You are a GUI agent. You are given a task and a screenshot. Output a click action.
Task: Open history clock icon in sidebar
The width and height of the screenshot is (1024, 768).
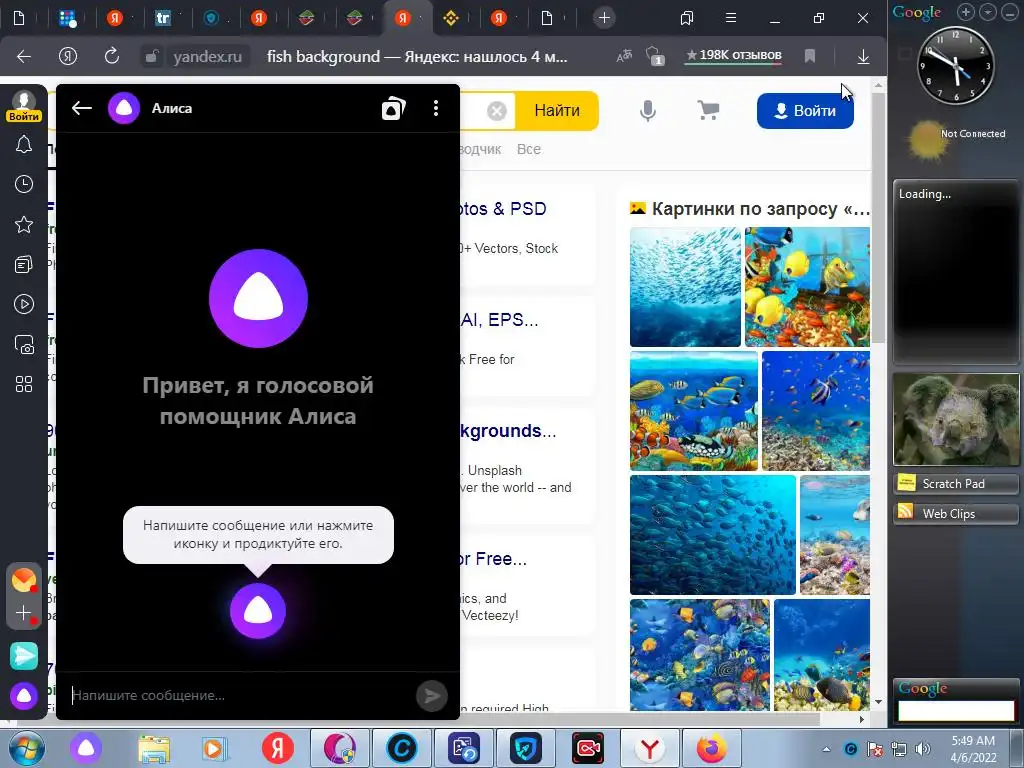tap(24, 184)
